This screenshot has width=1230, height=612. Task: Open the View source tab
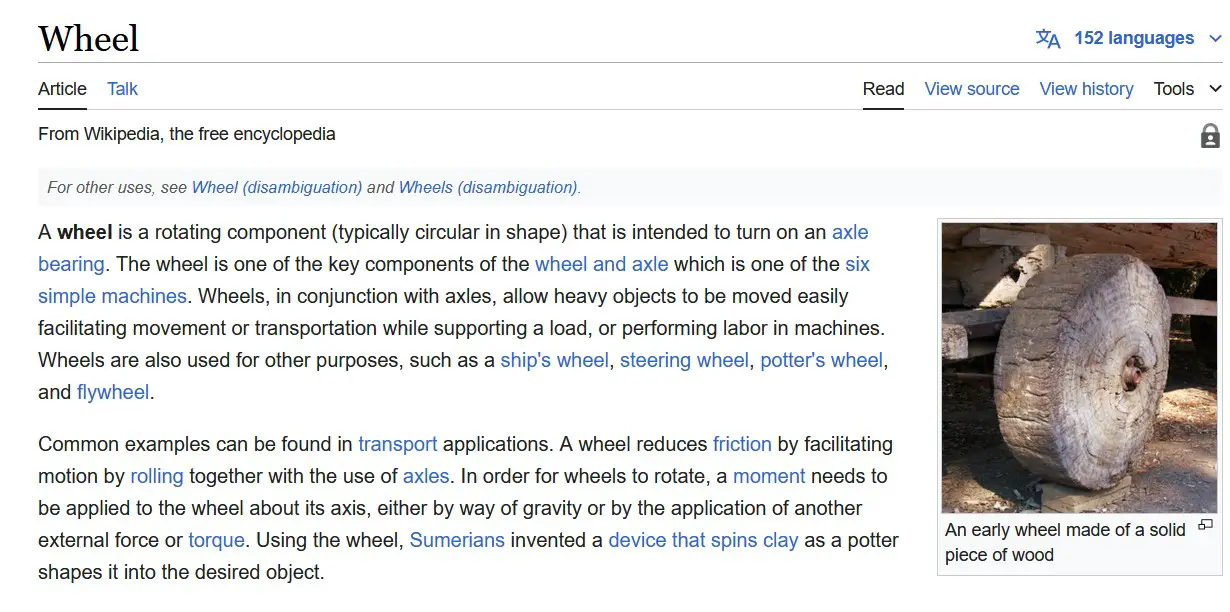coord(972,89)
